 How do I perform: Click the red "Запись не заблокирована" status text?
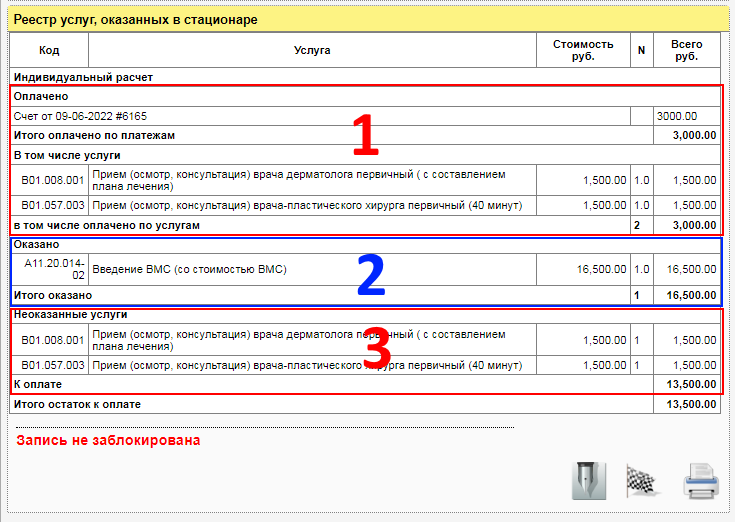click(x=108, y=440)
